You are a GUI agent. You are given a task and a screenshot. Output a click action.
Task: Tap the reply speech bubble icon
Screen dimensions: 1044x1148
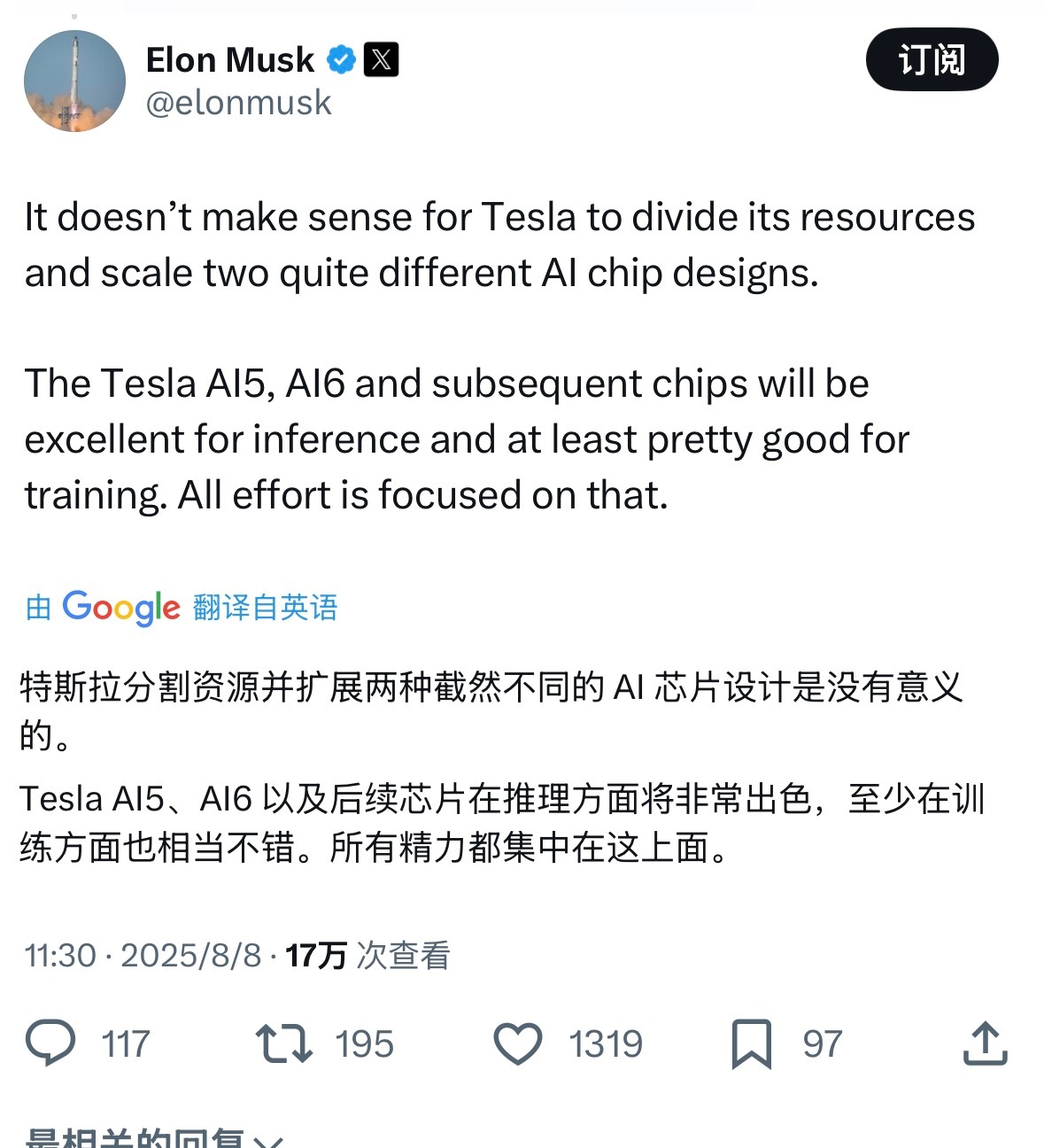[50, 1043]
